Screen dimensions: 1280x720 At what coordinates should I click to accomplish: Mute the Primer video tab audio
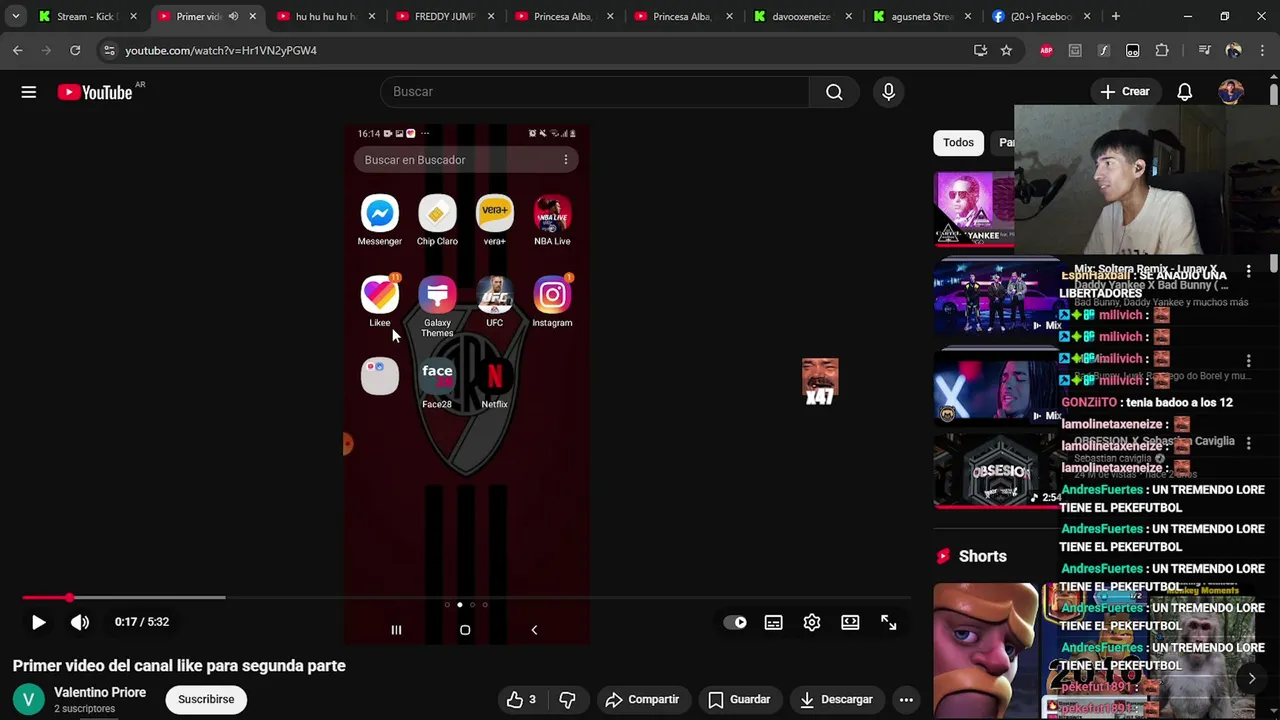point(233,16)
